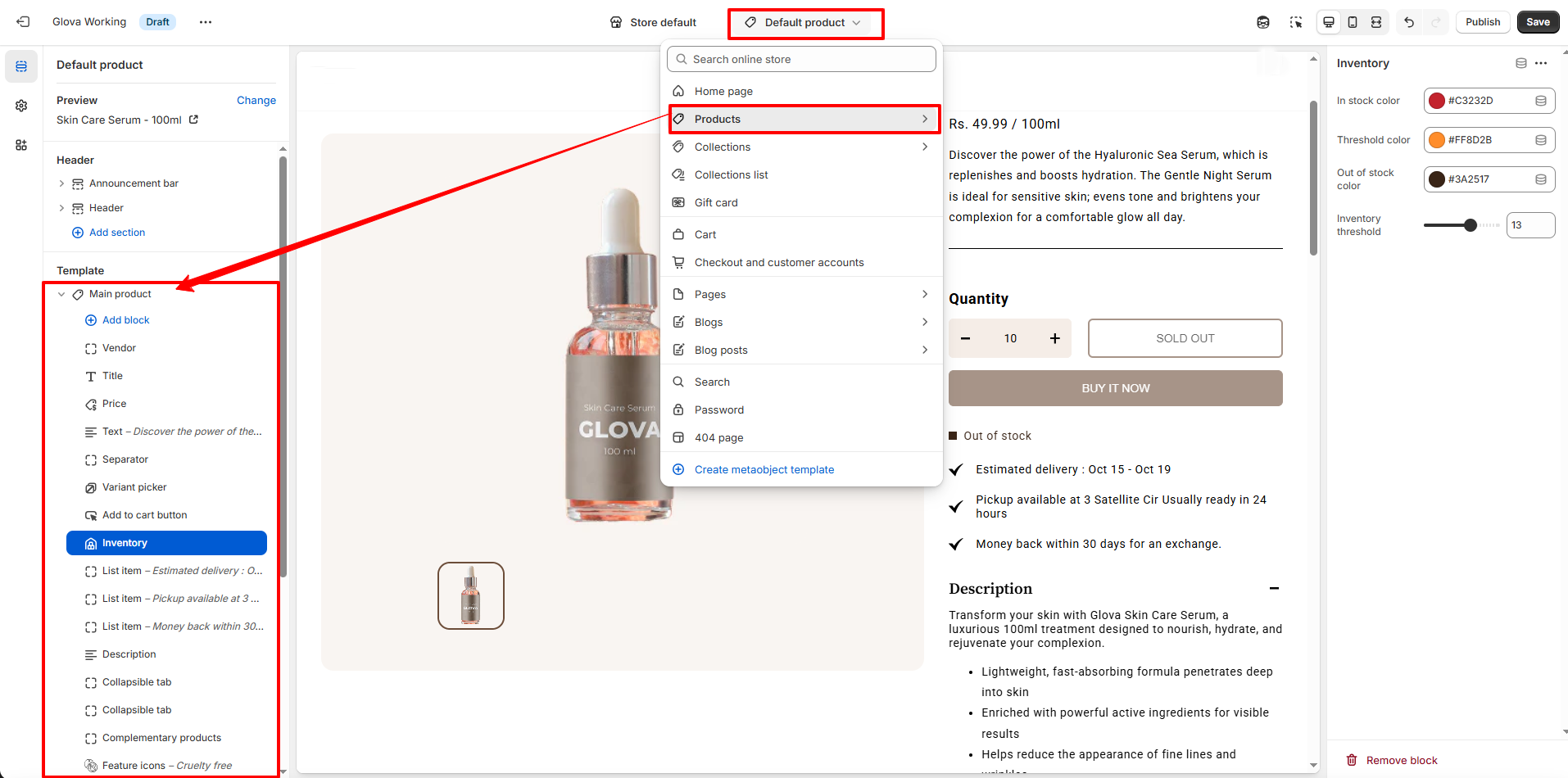Open the apps panel icon
This screenshot has height=778, width=1568.
21,145
